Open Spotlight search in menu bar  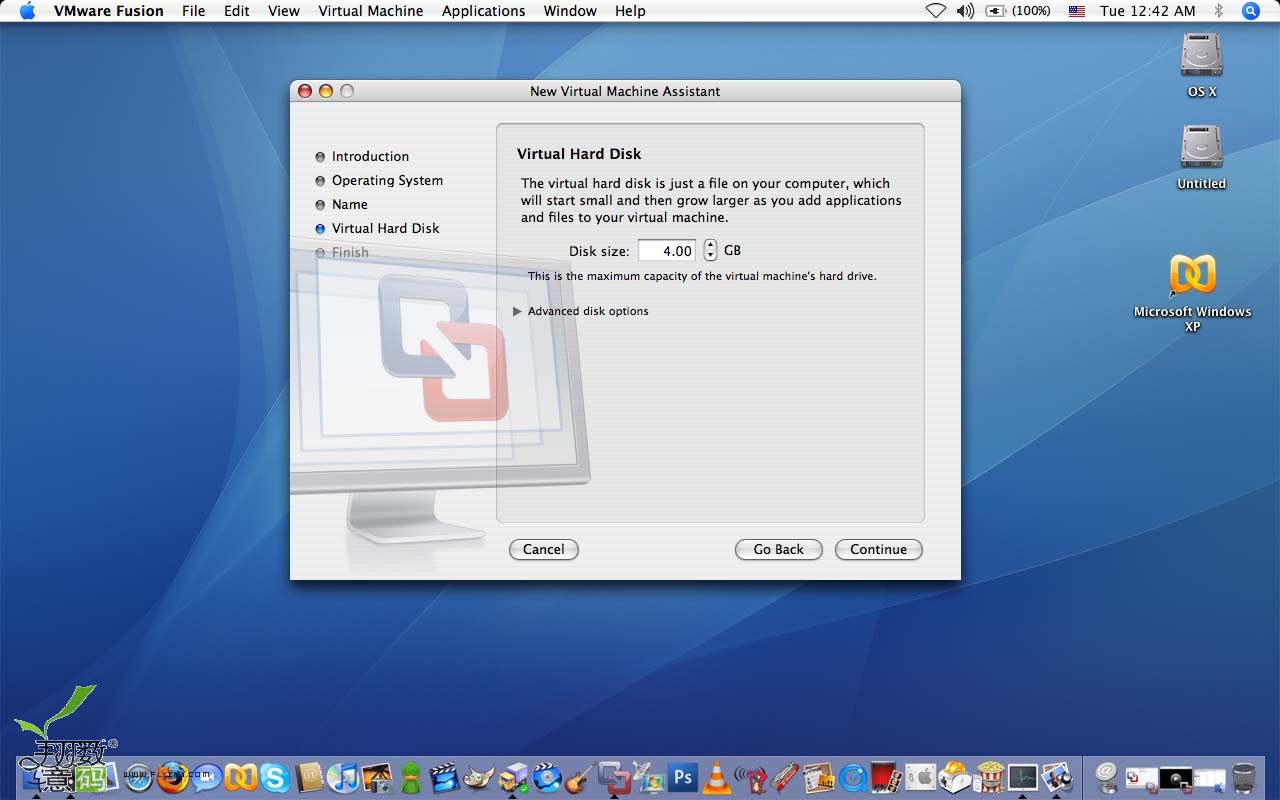1251,11
